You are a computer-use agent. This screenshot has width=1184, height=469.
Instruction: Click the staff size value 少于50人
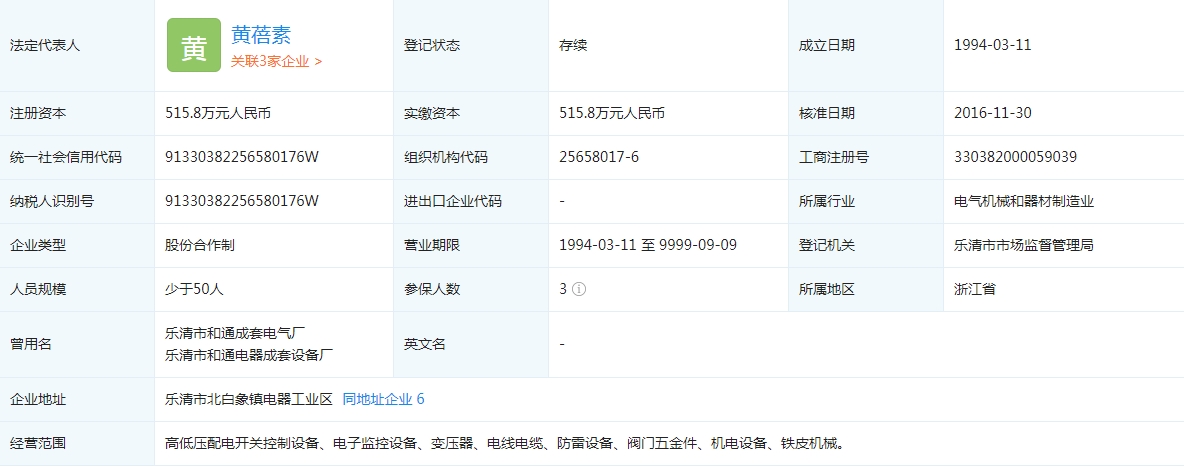(194, 289)
